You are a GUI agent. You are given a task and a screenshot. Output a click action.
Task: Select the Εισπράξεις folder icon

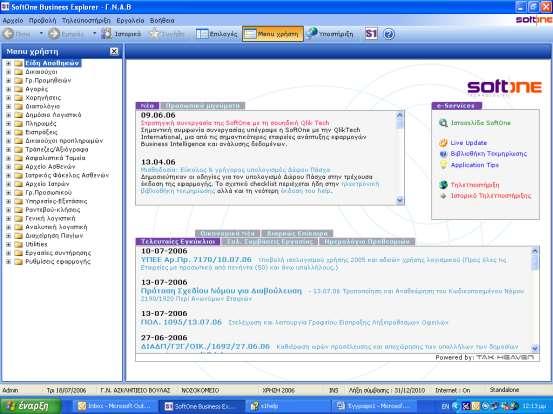pyautogui.click(x=18, y=132)
